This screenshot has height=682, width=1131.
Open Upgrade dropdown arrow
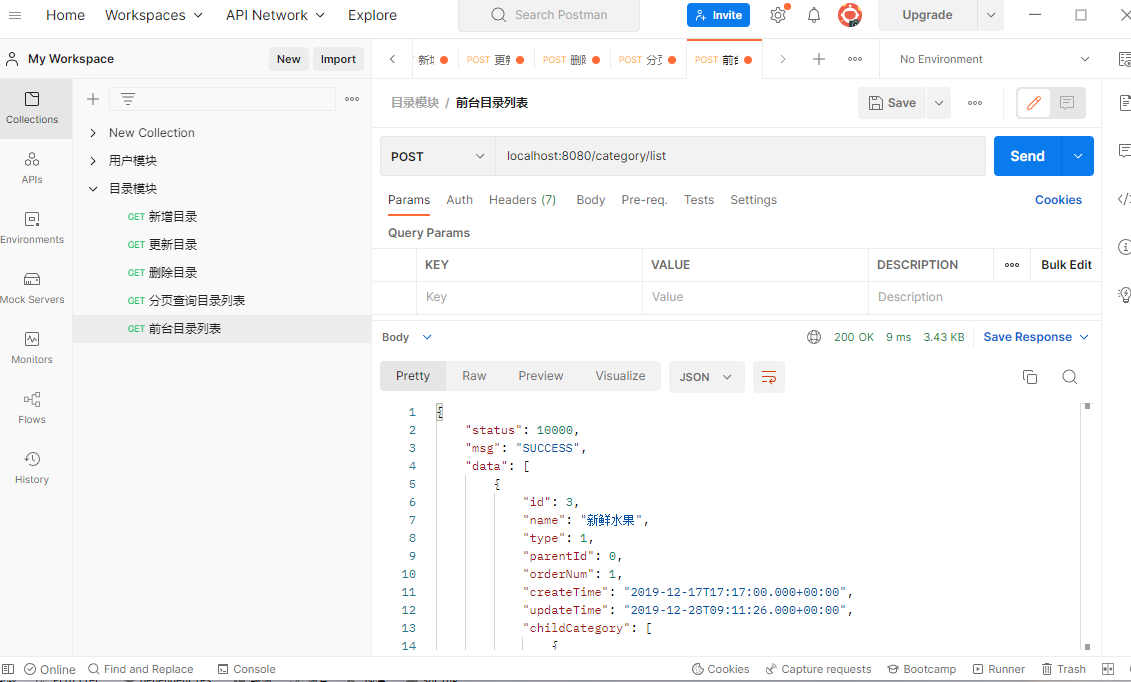[x=990, y=15]
